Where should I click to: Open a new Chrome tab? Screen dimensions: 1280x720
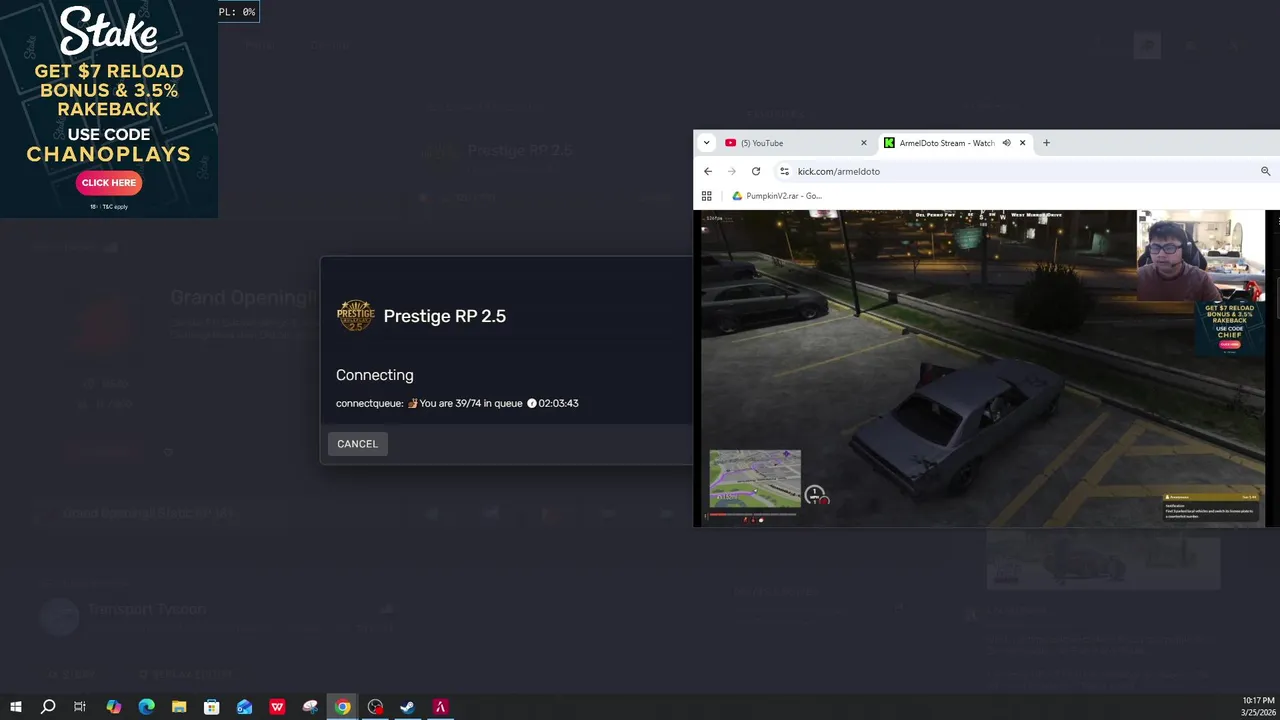(1046, 143)
